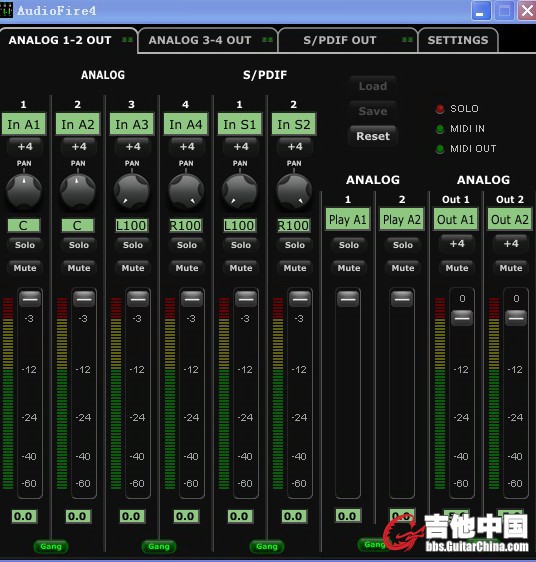Click the In A1 fader handle
Screen dimensions: 536x562
(30, 299)
